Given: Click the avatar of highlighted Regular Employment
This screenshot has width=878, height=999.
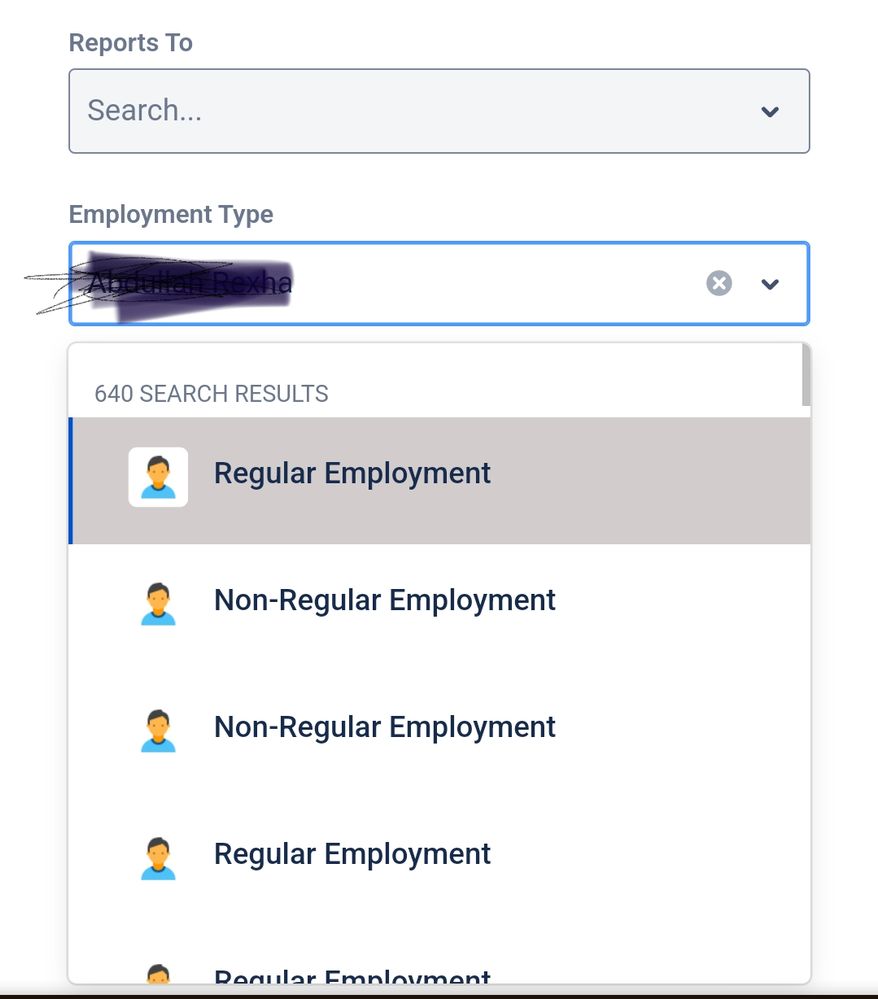Looking at the screenshot, I should pos(158,477).
